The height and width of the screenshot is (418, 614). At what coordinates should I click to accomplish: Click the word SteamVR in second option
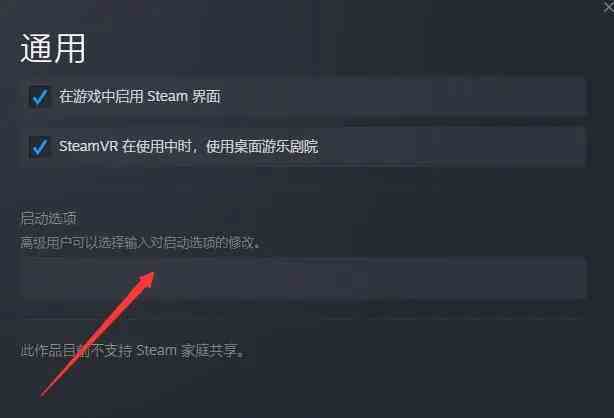(88, 147)
